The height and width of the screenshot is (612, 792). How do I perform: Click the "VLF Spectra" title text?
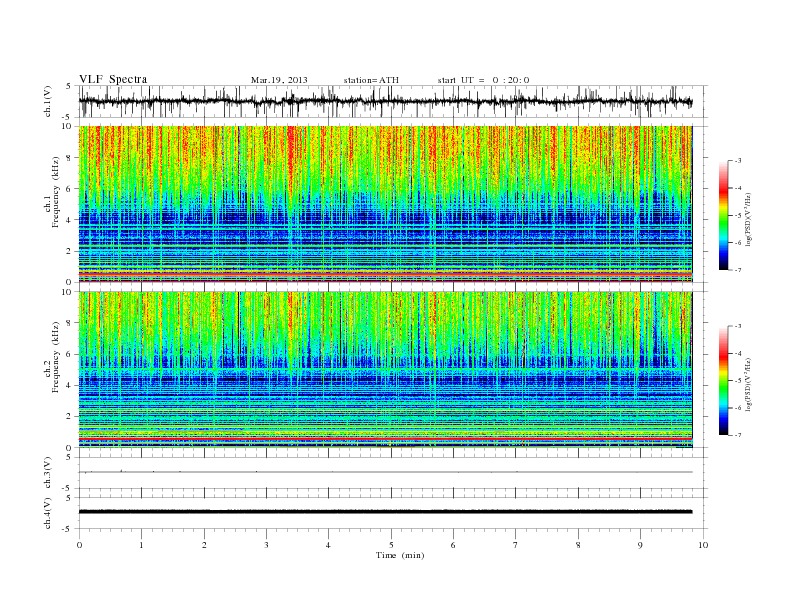(113, 79)
